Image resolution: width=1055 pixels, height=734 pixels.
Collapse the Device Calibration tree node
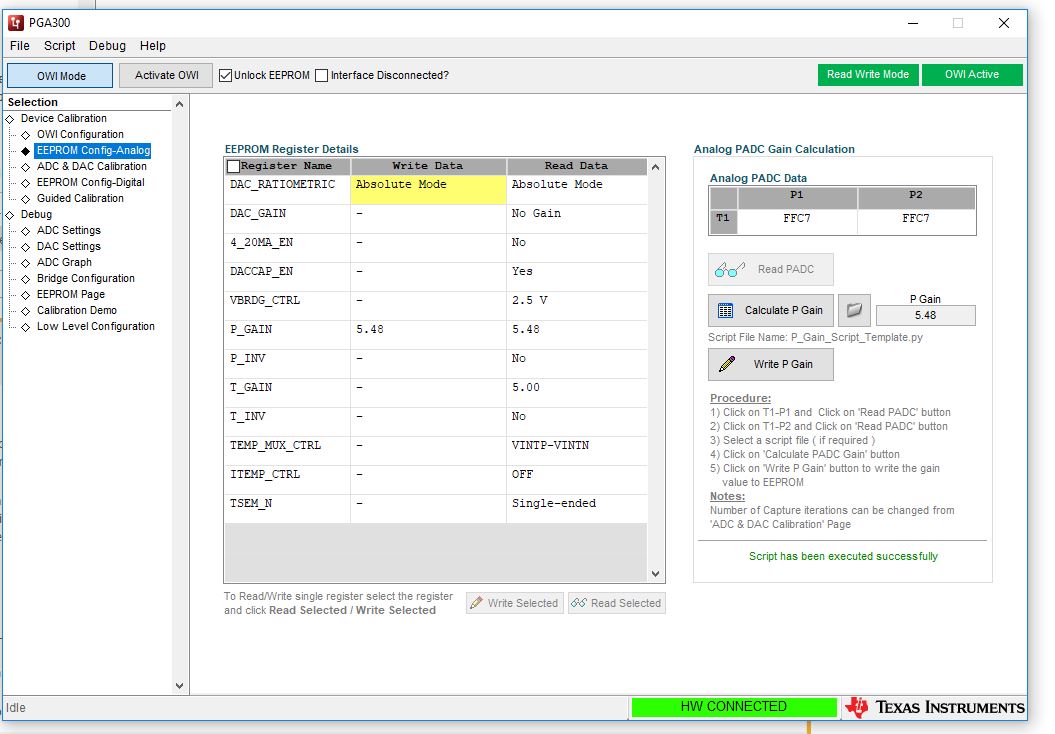pyautogui.click(x=9, y=119)
